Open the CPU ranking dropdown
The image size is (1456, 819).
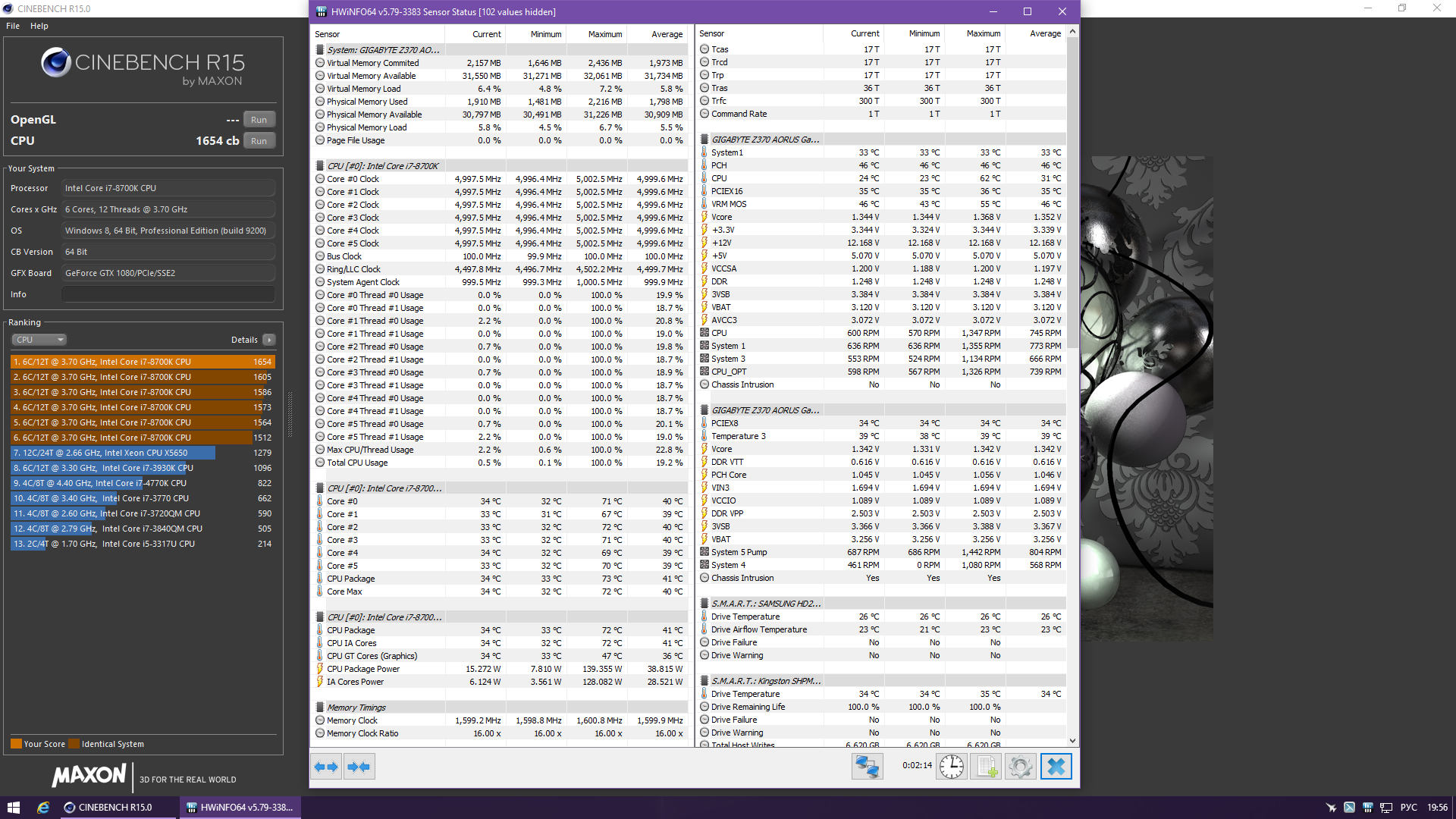(39, 340)
